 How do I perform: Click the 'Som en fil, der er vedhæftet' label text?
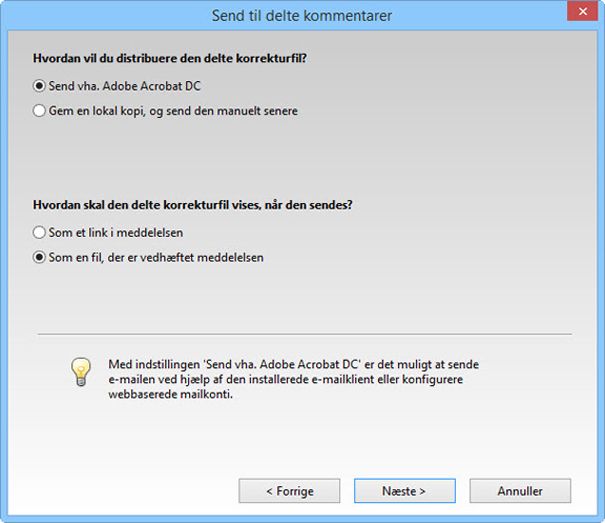coord(156,257)
